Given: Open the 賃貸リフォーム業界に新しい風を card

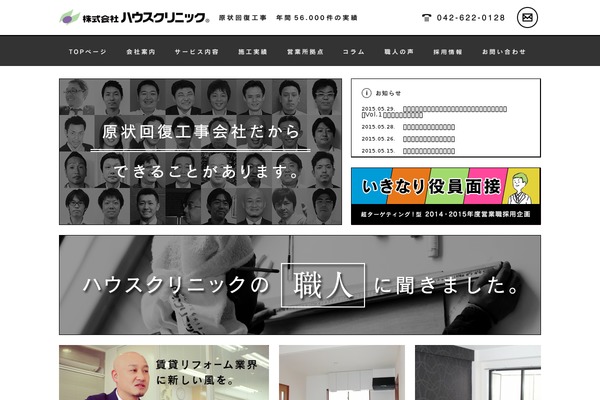Looking at the screenshot, I should [164, 372].
